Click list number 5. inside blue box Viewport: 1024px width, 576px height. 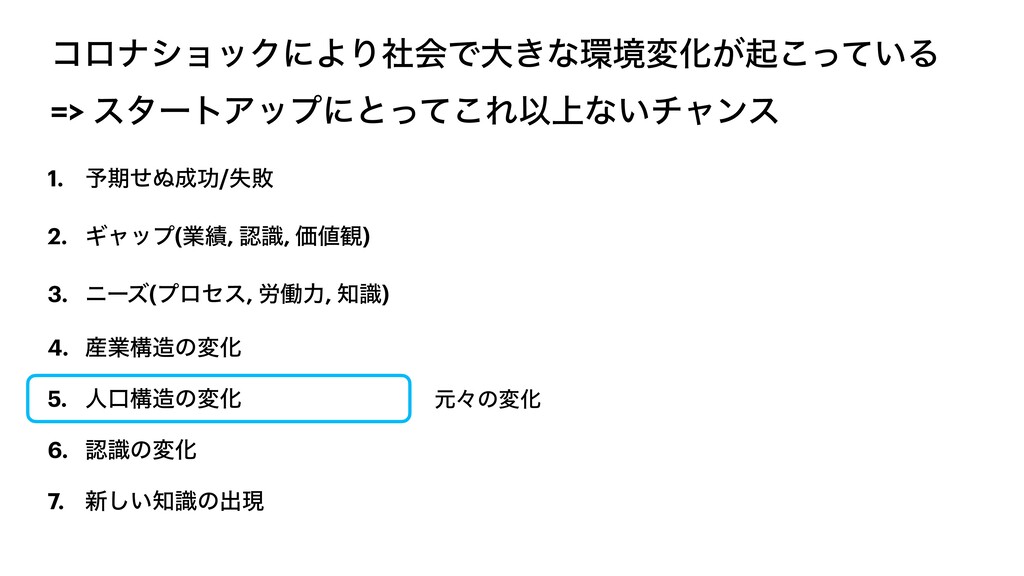pyautogui.click(x=56, y=399)
